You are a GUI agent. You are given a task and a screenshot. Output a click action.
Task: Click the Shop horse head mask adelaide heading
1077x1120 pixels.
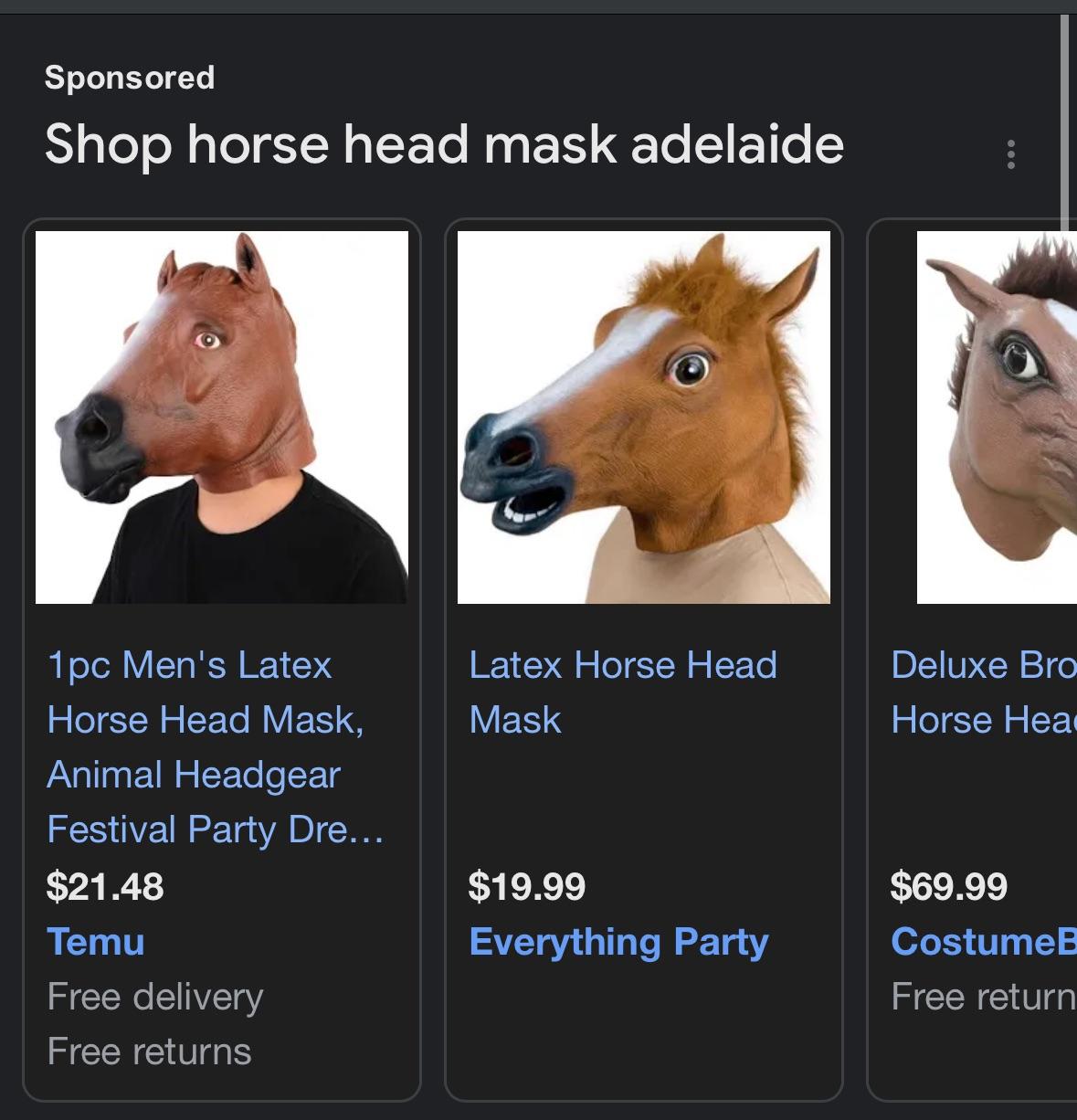444,145
